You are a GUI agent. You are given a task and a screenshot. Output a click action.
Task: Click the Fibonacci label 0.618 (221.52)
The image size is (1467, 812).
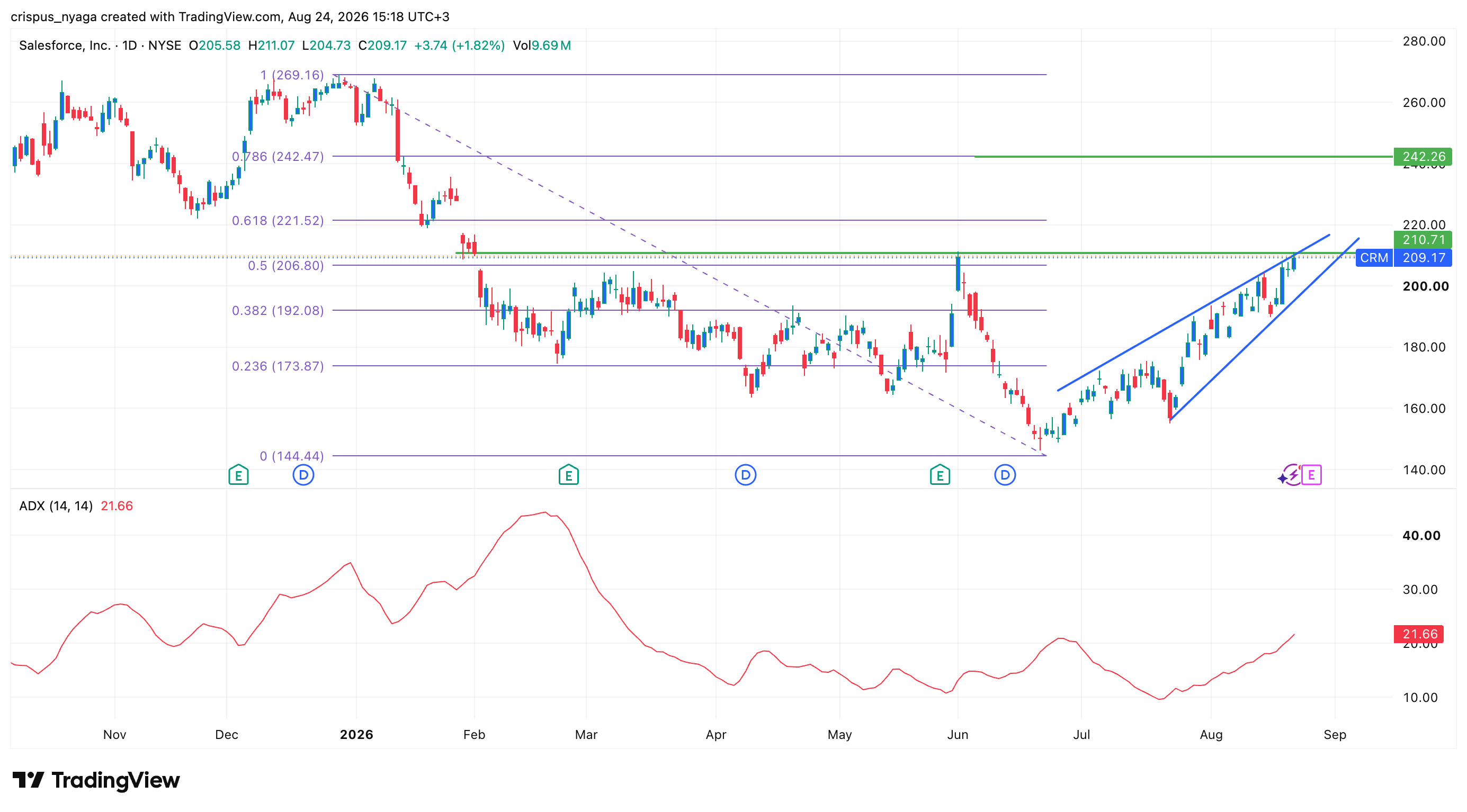point(278,220)
